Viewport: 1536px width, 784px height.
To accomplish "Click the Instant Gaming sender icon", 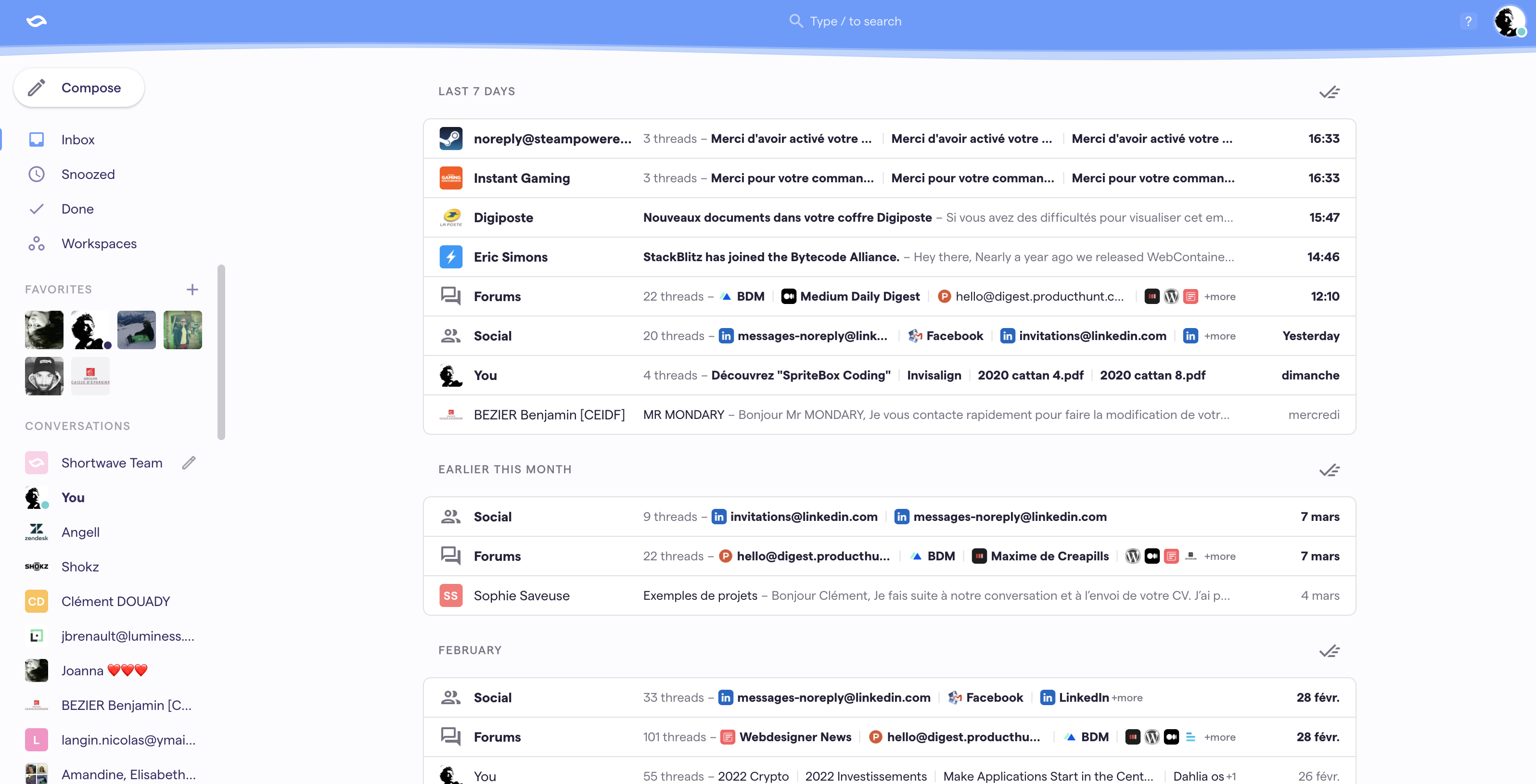I will point(451,178).
